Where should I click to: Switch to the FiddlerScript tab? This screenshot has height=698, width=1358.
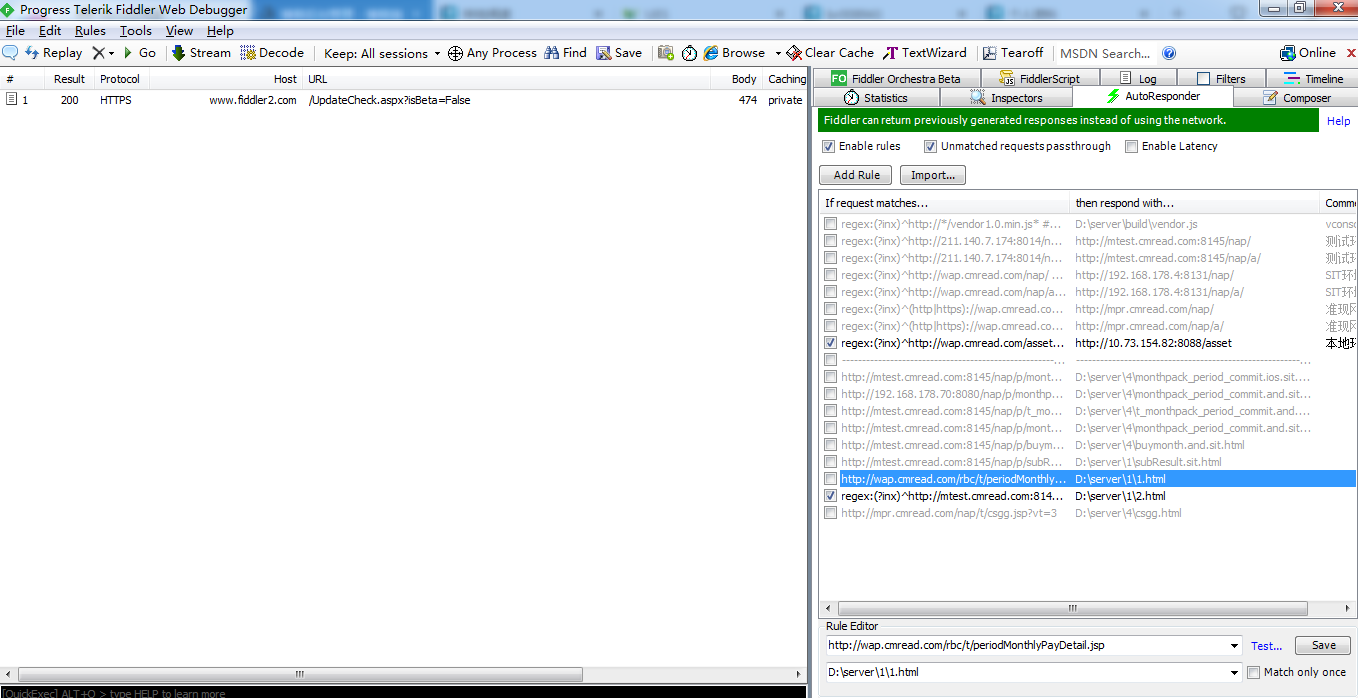[1039, 79]
